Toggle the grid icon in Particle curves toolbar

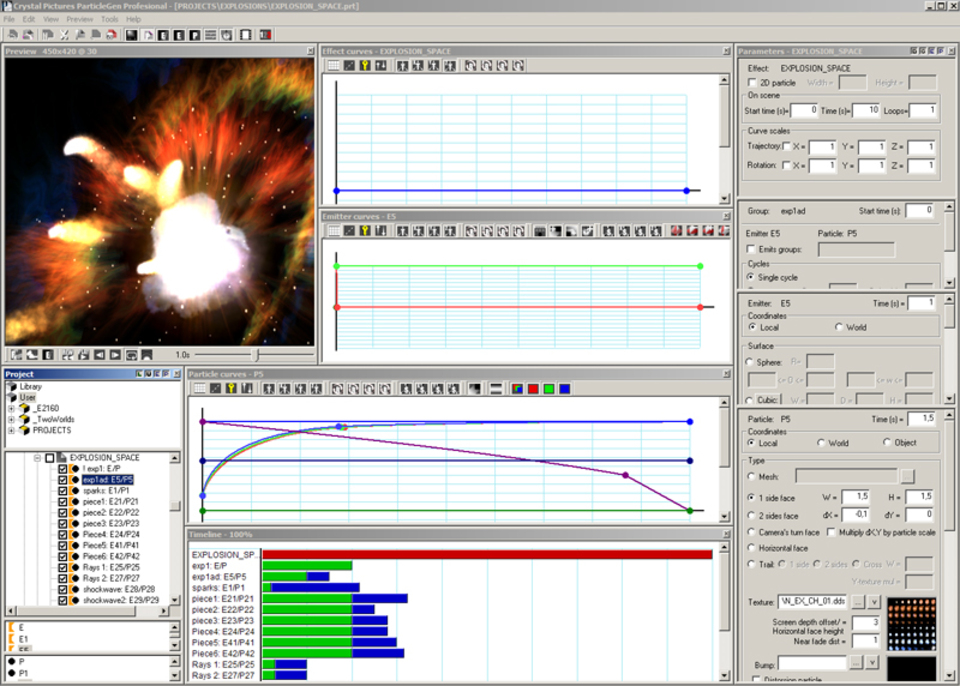coord(198,388)
